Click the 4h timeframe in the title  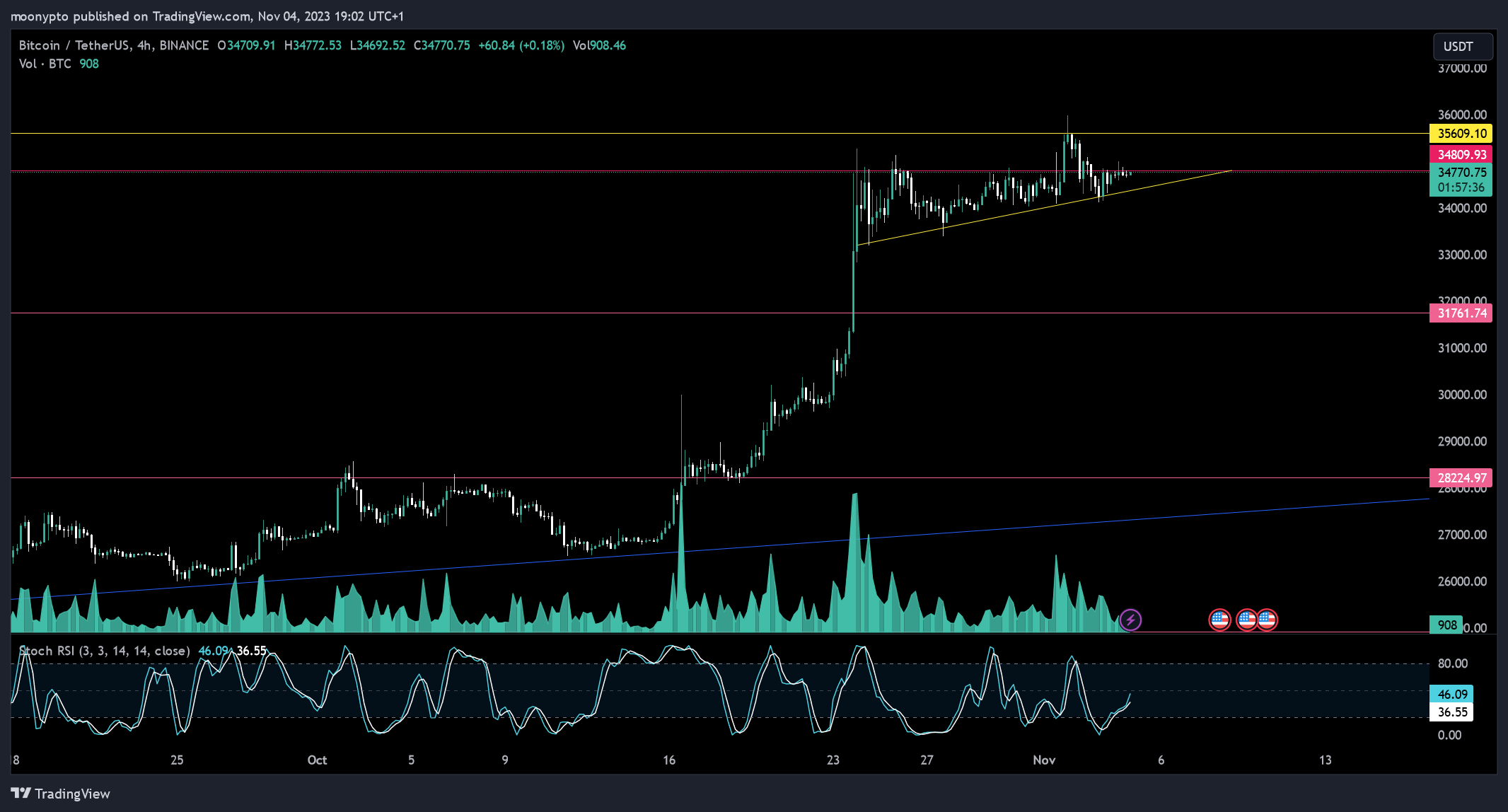[144, 45]
